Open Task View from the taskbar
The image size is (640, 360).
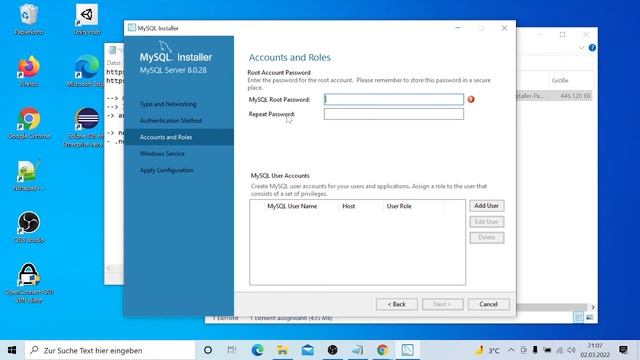[232, 350]
